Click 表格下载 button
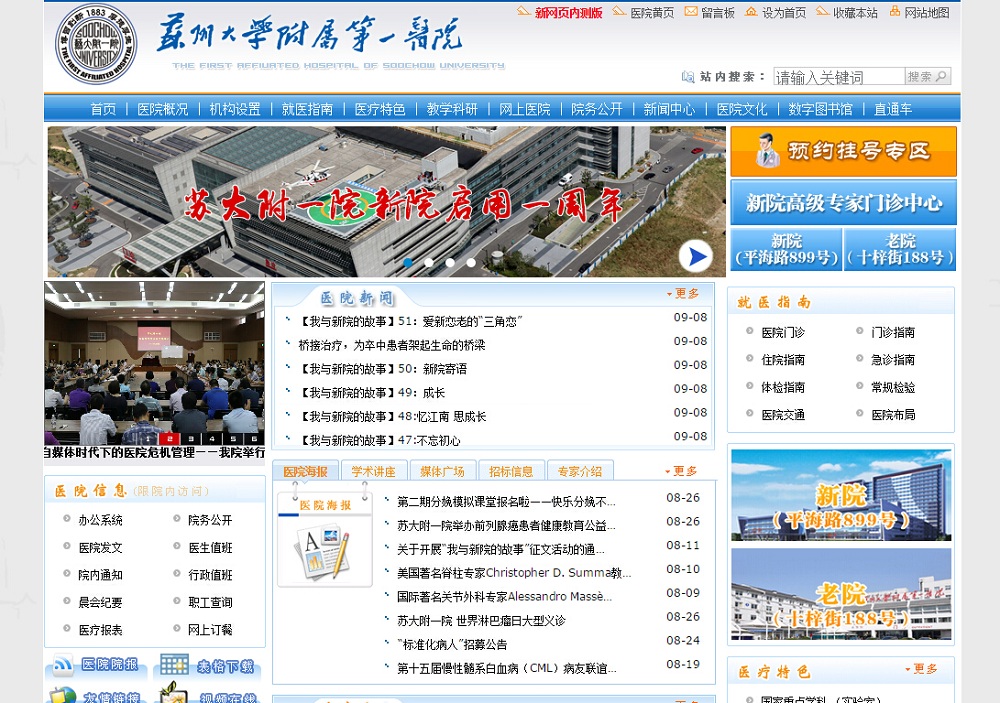 pyautogui.click(x=207, y=665)
